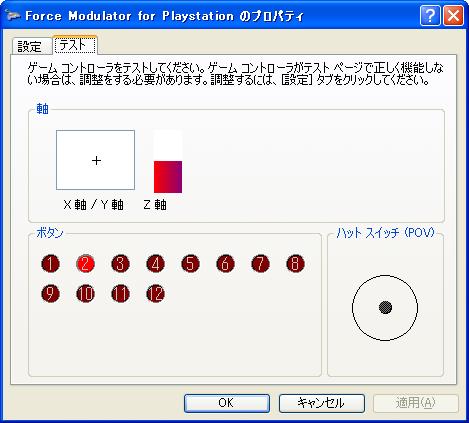Switch to the 設定 tab

point(30,46)
